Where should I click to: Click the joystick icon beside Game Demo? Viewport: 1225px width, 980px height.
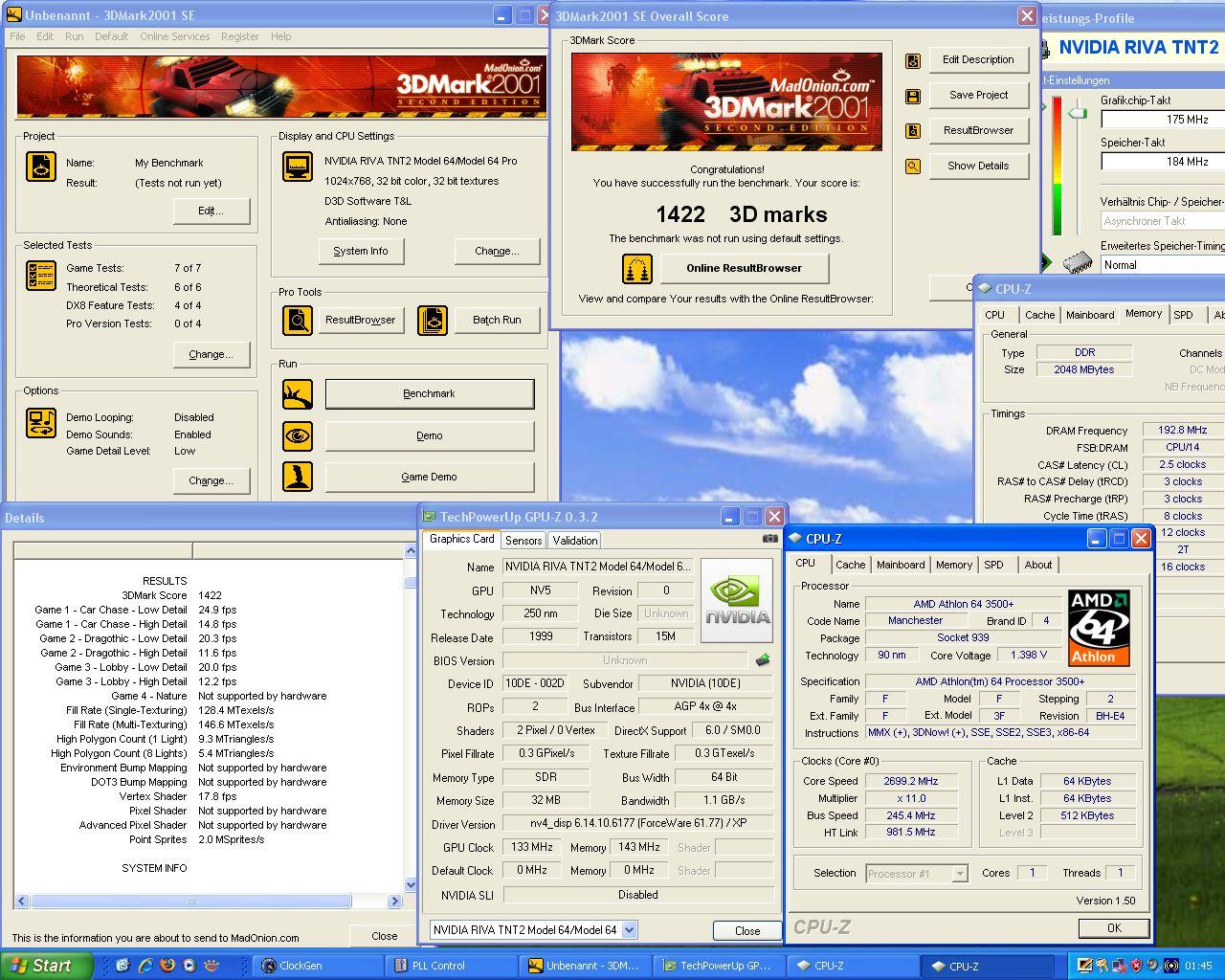point(298,477)
